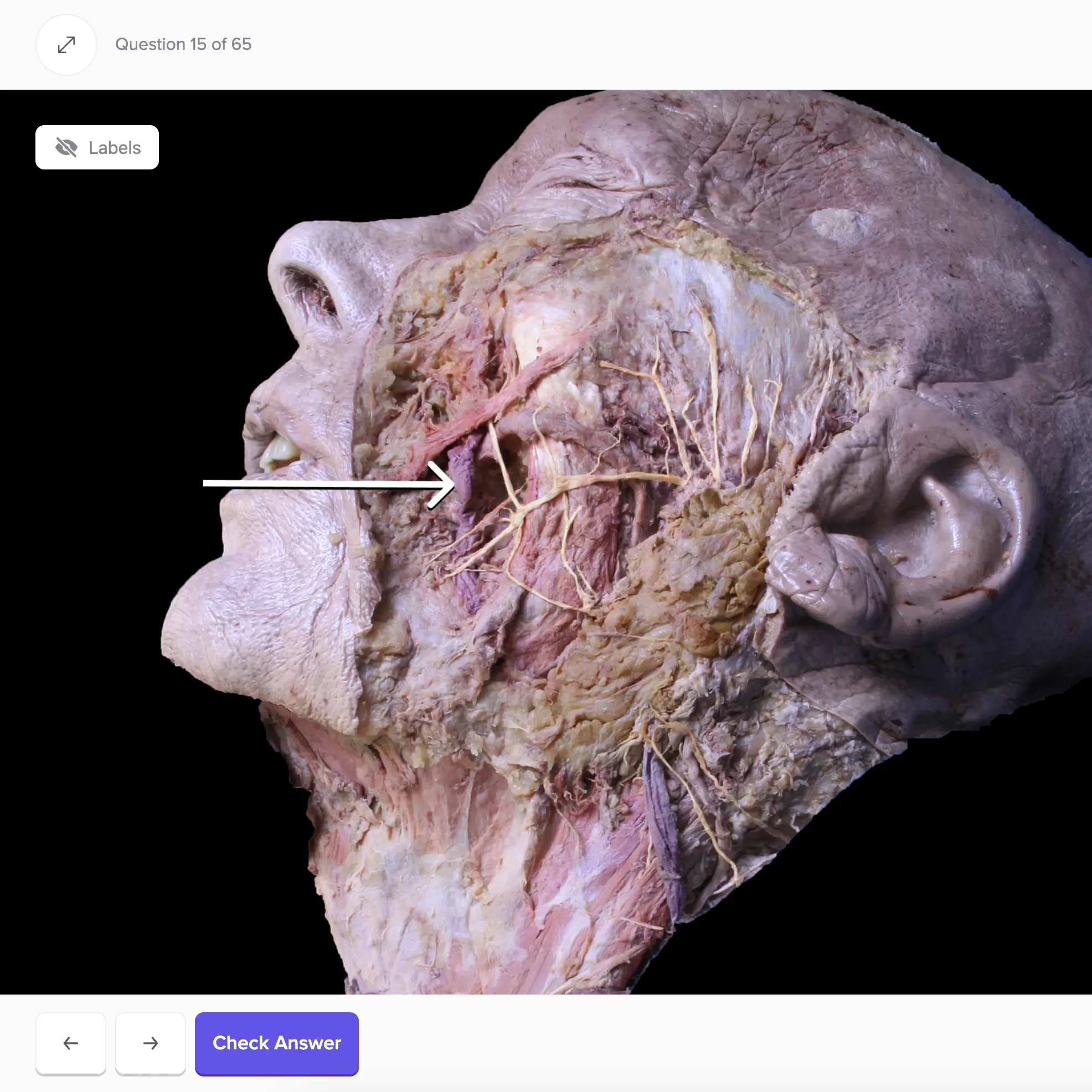1092x1092 pixels.
Task: Click the diagonal arrows icon near question counter
Action: pos(66,45)
